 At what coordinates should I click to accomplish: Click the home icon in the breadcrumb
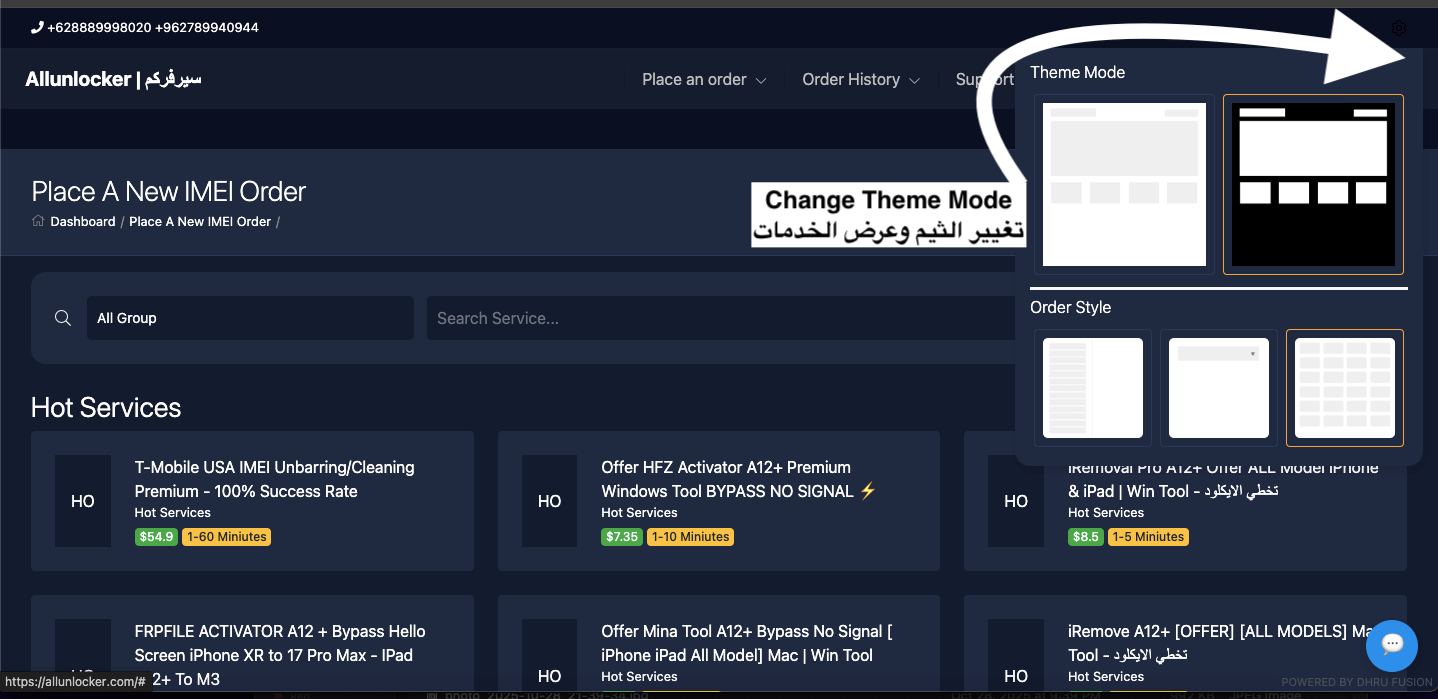point(37,221)
